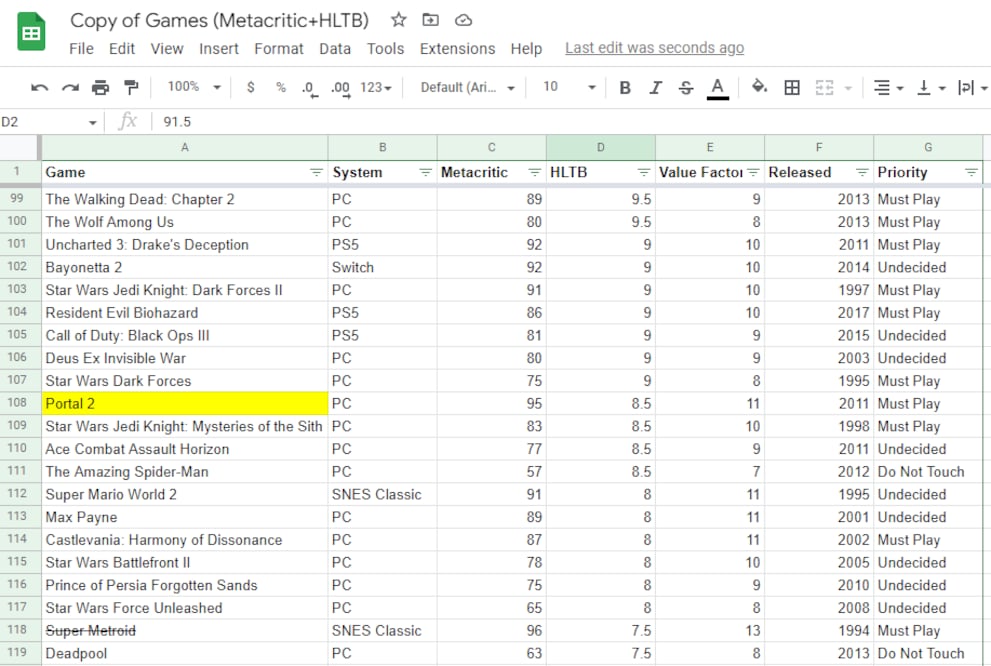Click the formula bar showing 91.5

[x=569, y=122]
